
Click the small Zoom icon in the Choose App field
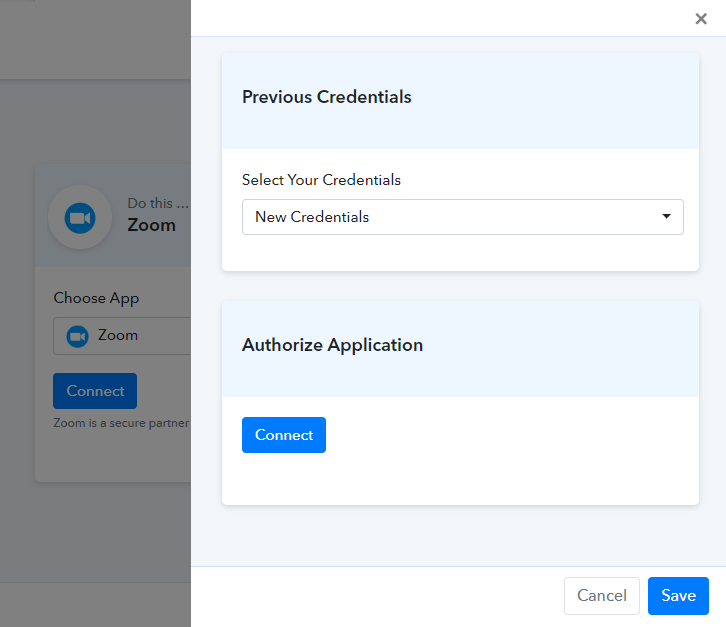(77, 336)
